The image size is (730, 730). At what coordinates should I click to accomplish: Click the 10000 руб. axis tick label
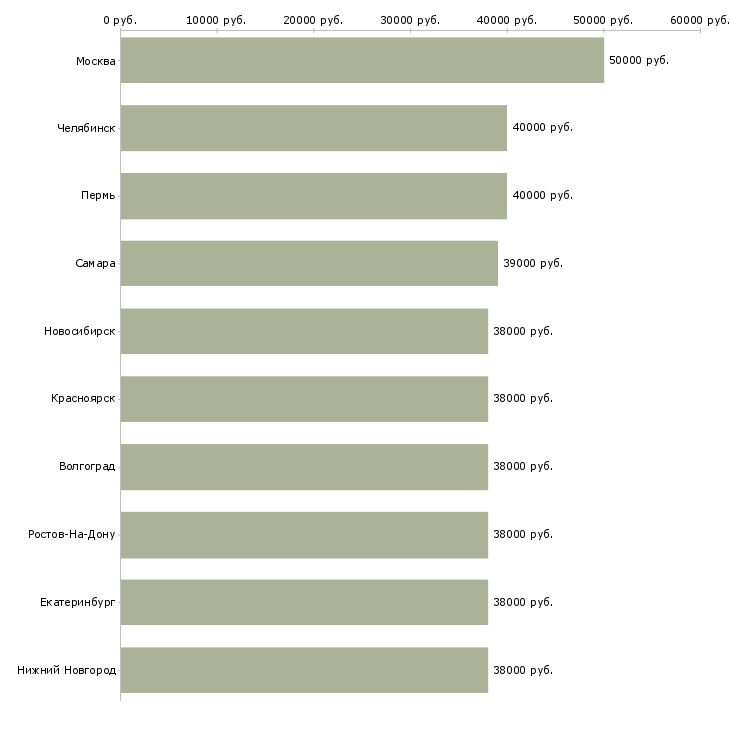216,20
